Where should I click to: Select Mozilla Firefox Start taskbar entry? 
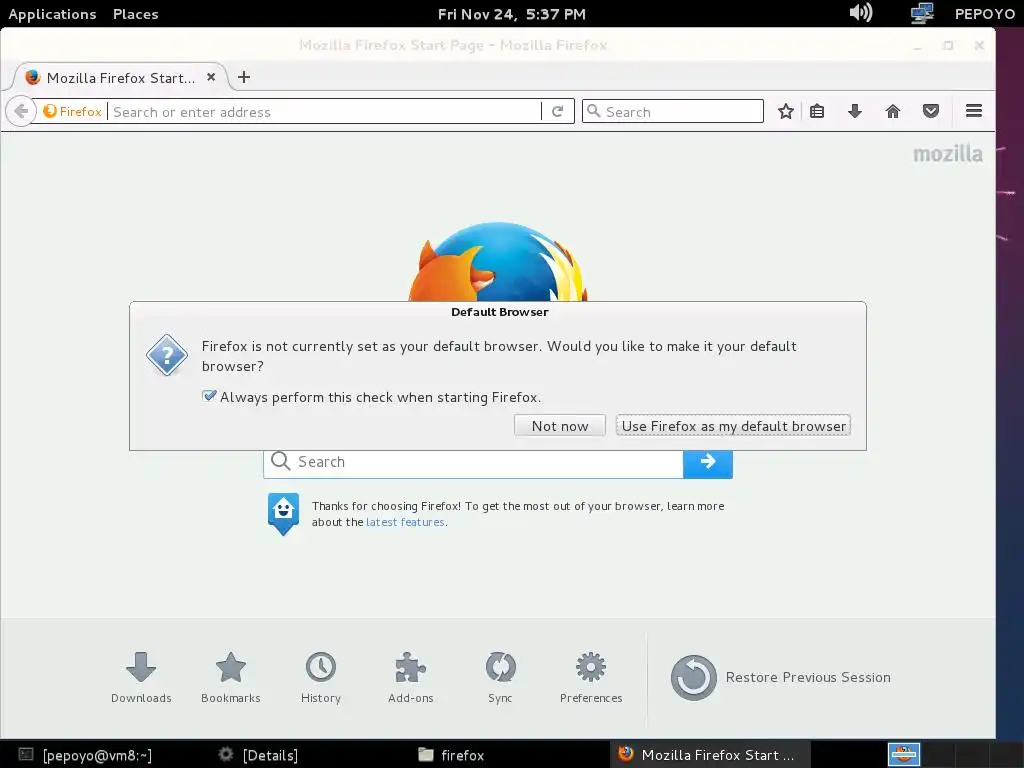[x=710, y=755]
